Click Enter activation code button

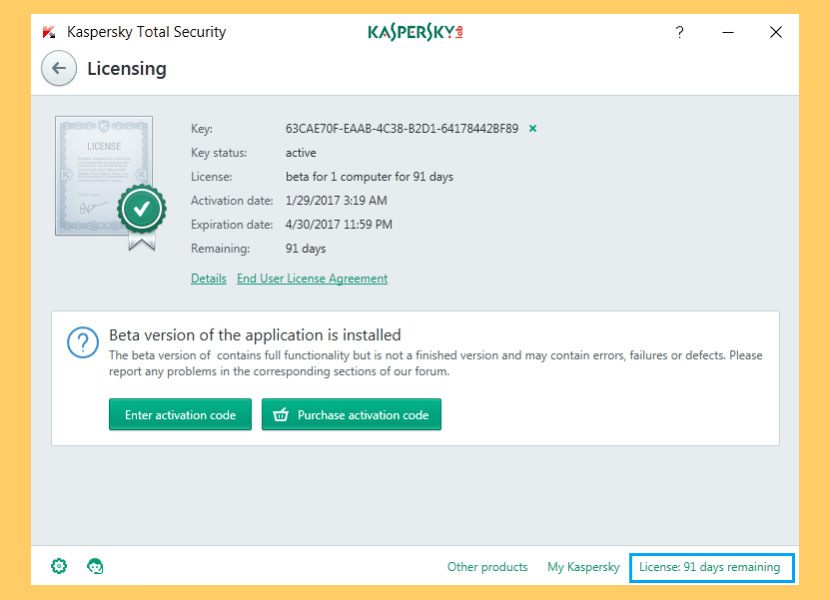point(181,415)
